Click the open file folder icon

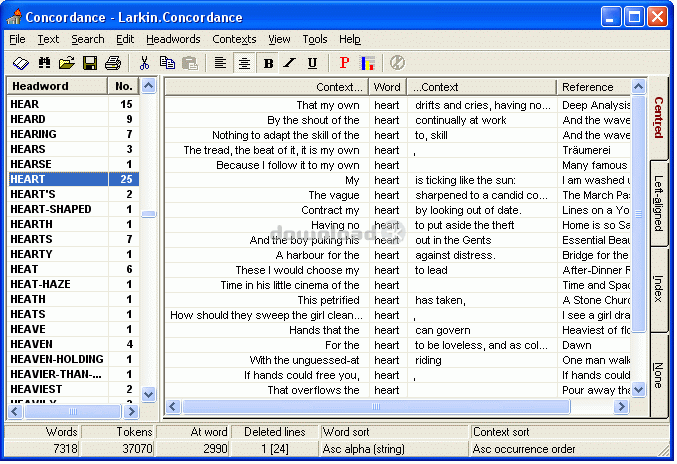click(66, 63)
